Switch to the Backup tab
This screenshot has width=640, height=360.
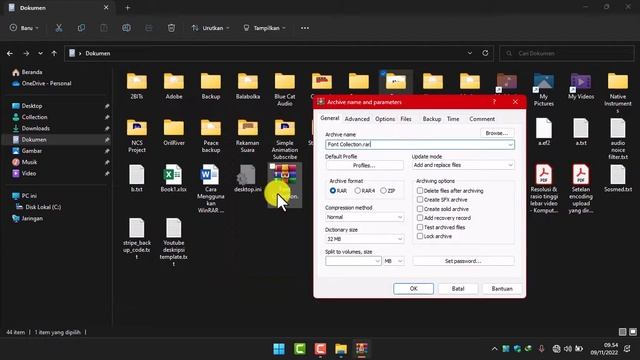(x=431, y=119)
